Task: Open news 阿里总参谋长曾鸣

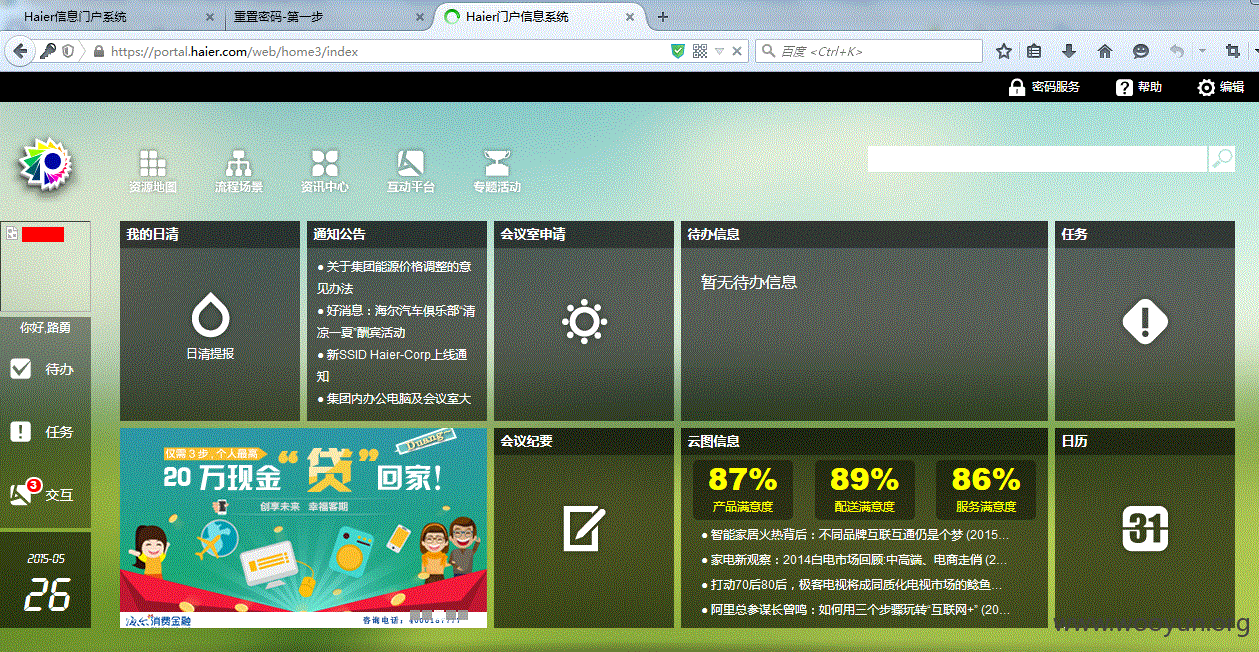Action: 855,609
